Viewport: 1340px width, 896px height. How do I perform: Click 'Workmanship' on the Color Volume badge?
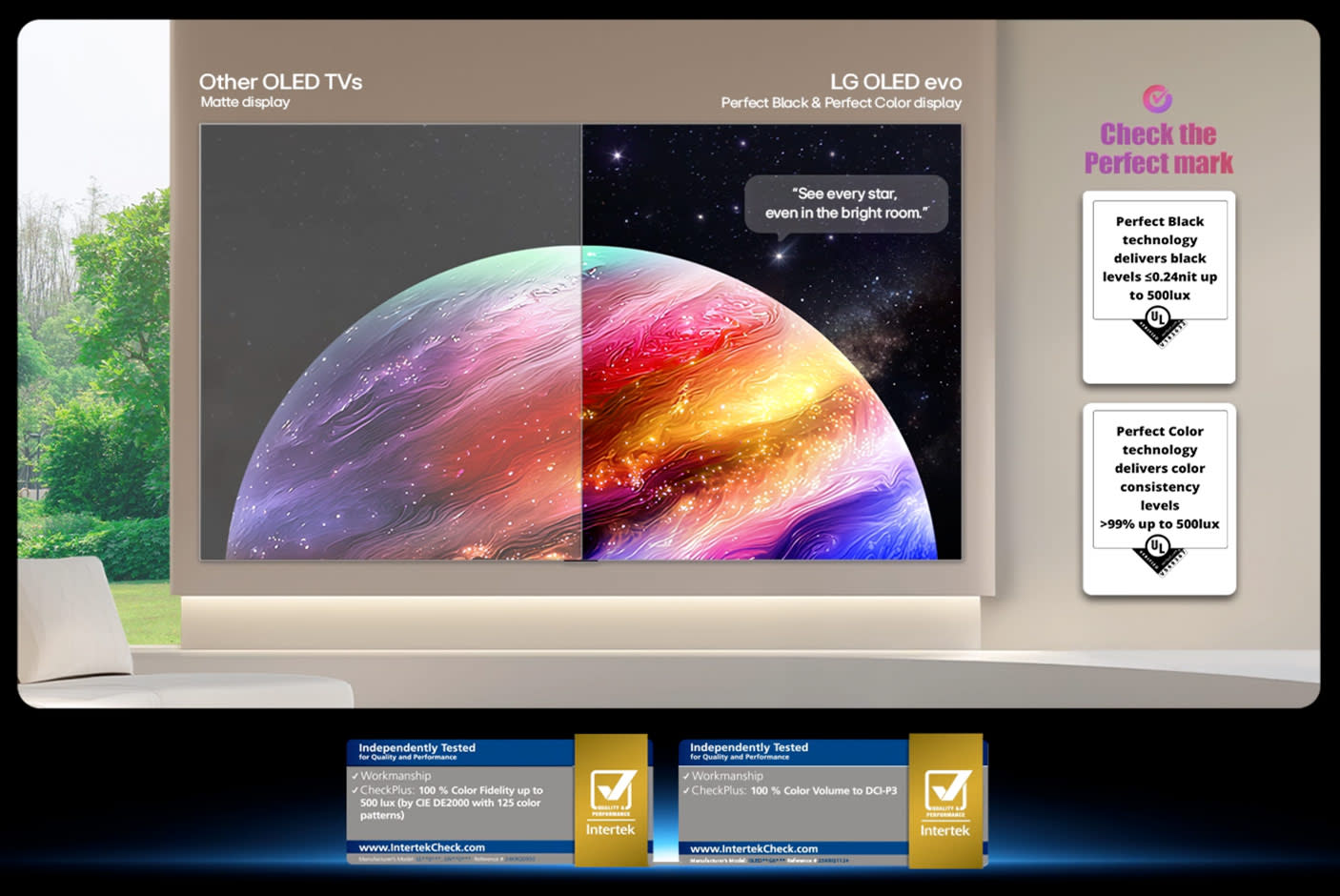pos(727,776)
